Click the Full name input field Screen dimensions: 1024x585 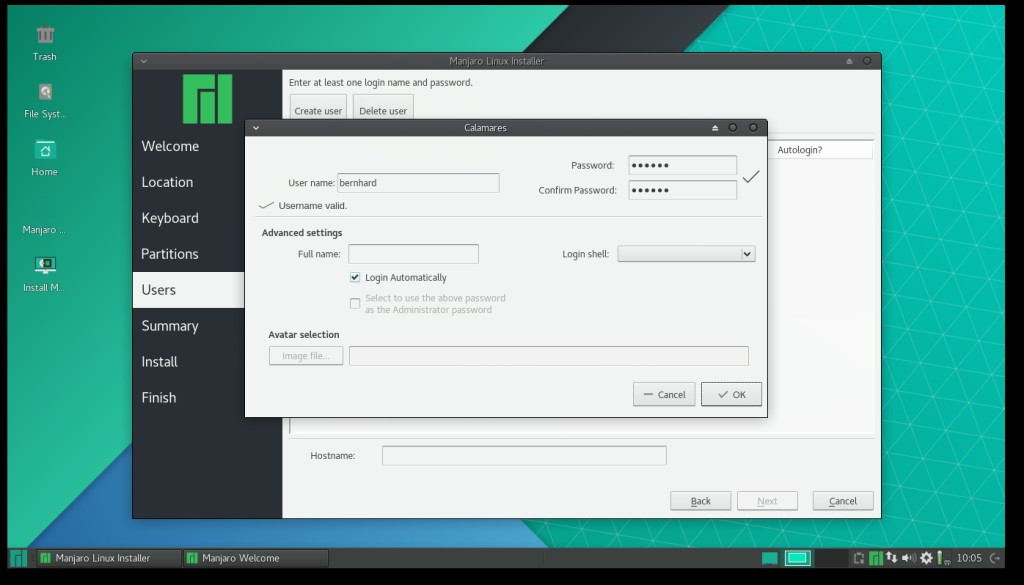click(413, 254)
